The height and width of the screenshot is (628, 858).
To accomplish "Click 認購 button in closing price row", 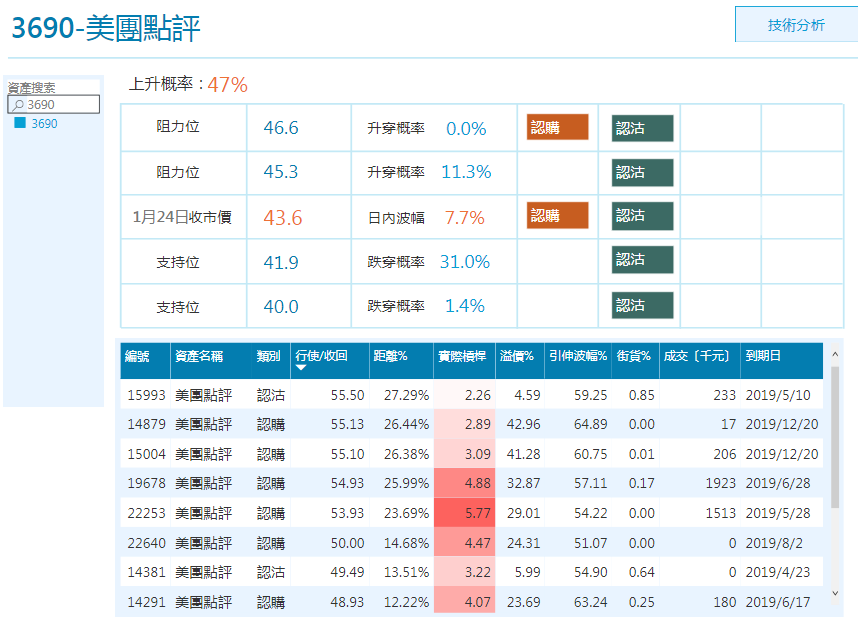I will [x=557, y=215].
